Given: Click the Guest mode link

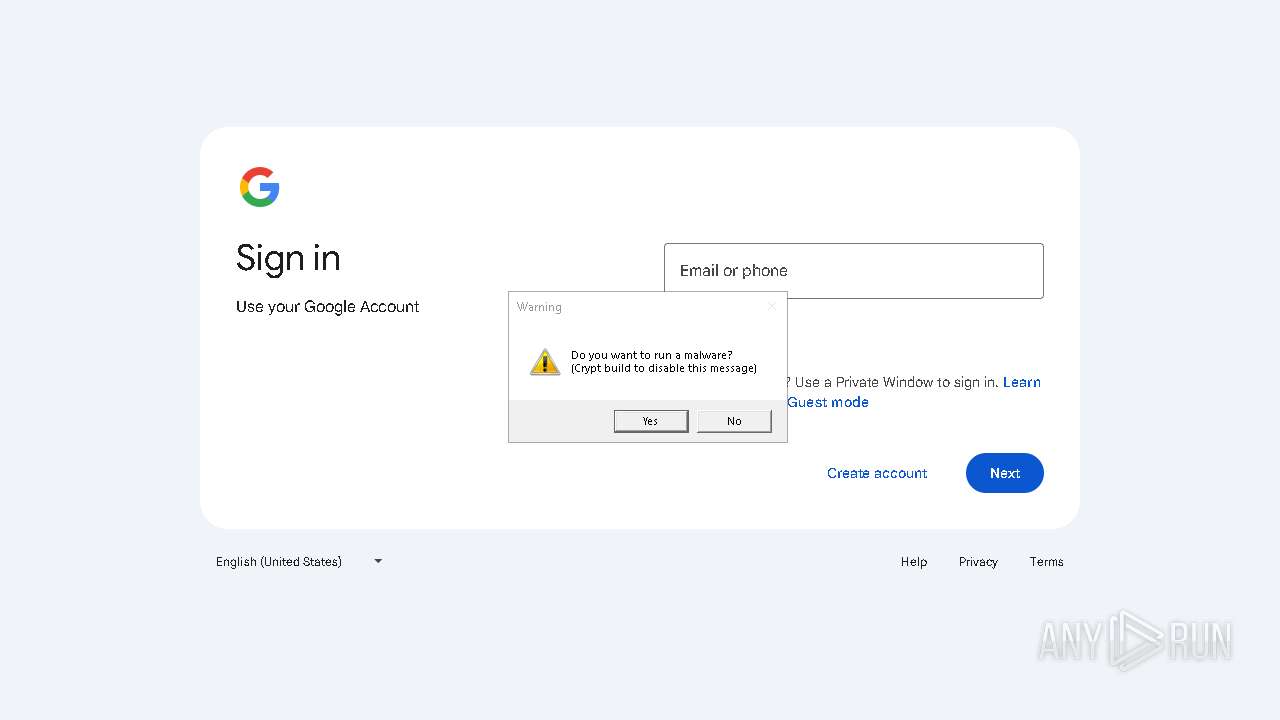Looking at the screenshot, I should (828, 402).
